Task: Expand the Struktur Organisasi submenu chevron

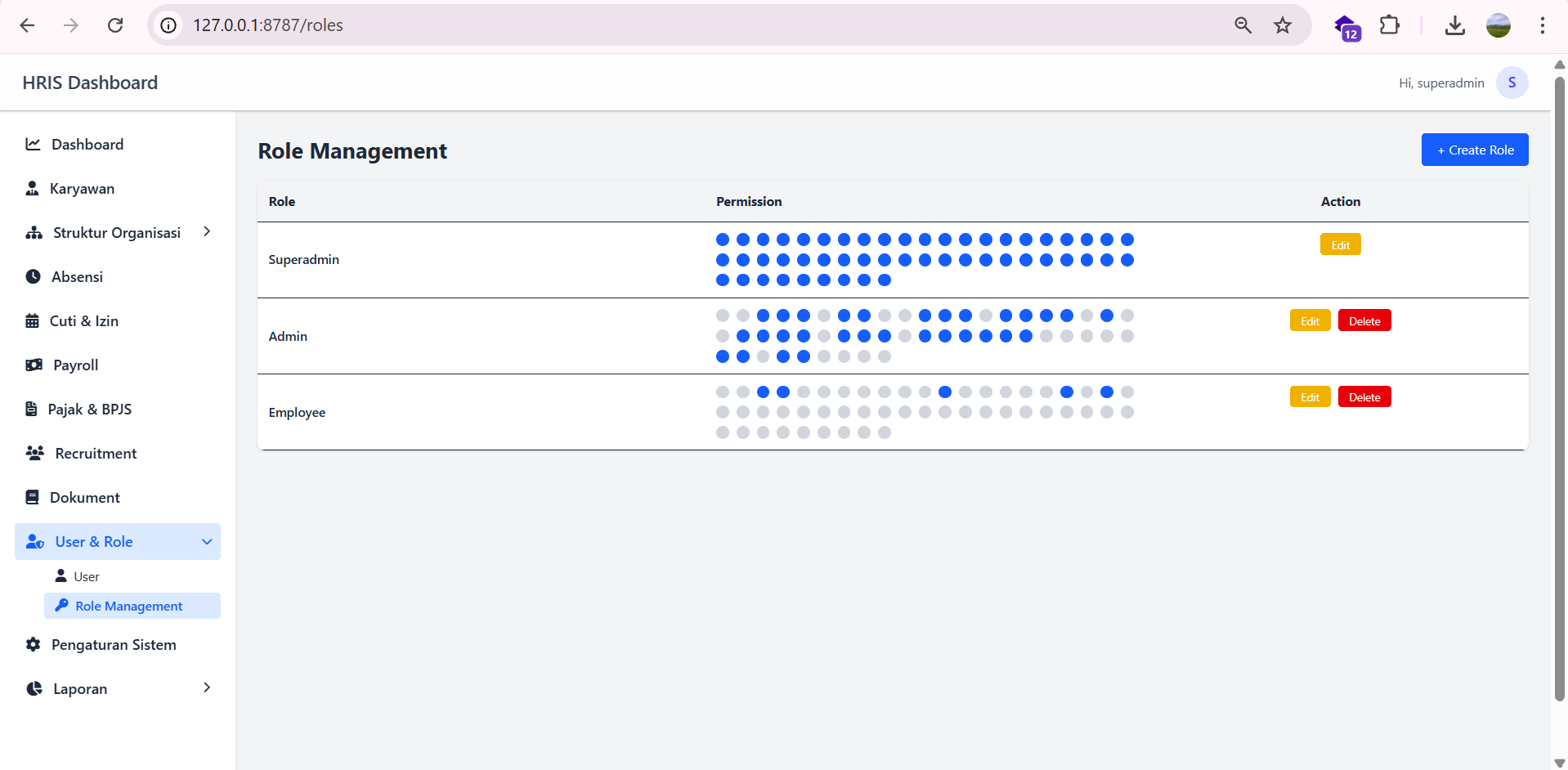Action: tap(207, 232)
